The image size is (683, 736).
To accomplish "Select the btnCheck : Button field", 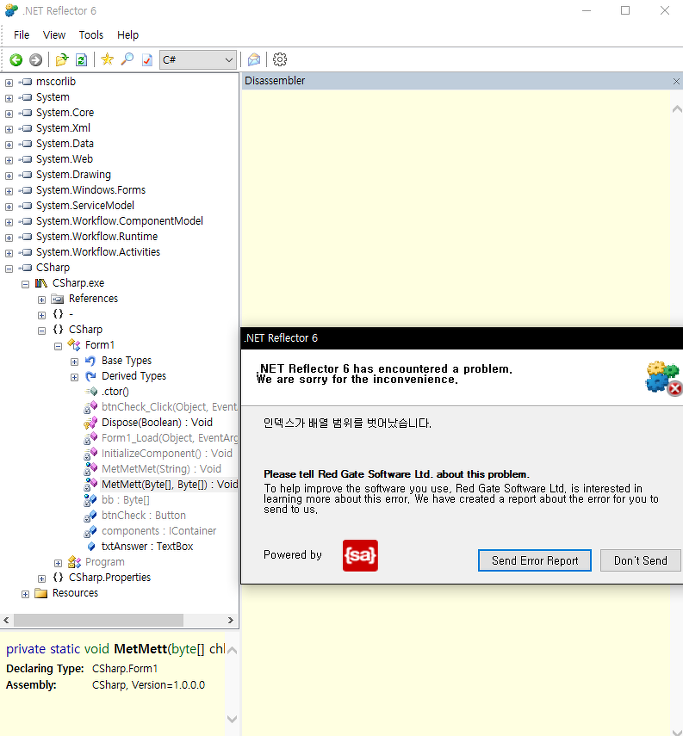I will click(x=143, y=515).
